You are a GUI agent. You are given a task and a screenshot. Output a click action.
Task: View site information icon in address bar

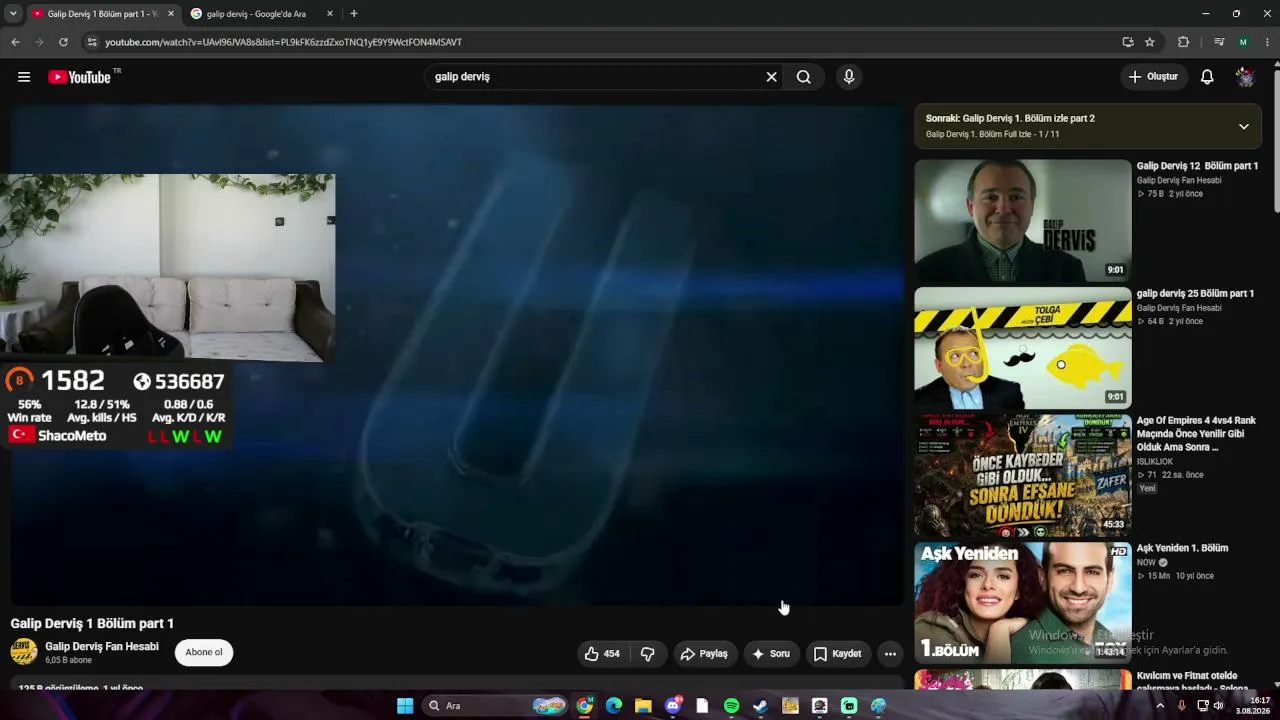92,42
